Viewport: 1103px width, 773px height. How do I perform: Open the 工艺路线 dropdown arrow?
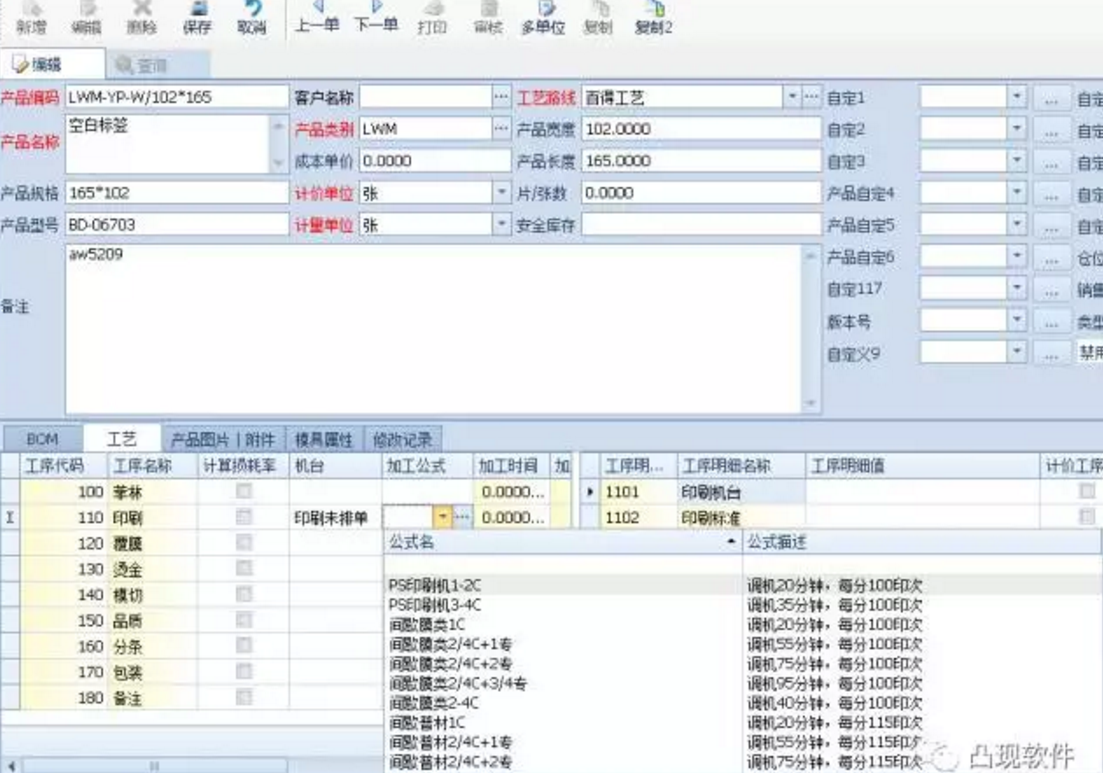click(792, 98)
